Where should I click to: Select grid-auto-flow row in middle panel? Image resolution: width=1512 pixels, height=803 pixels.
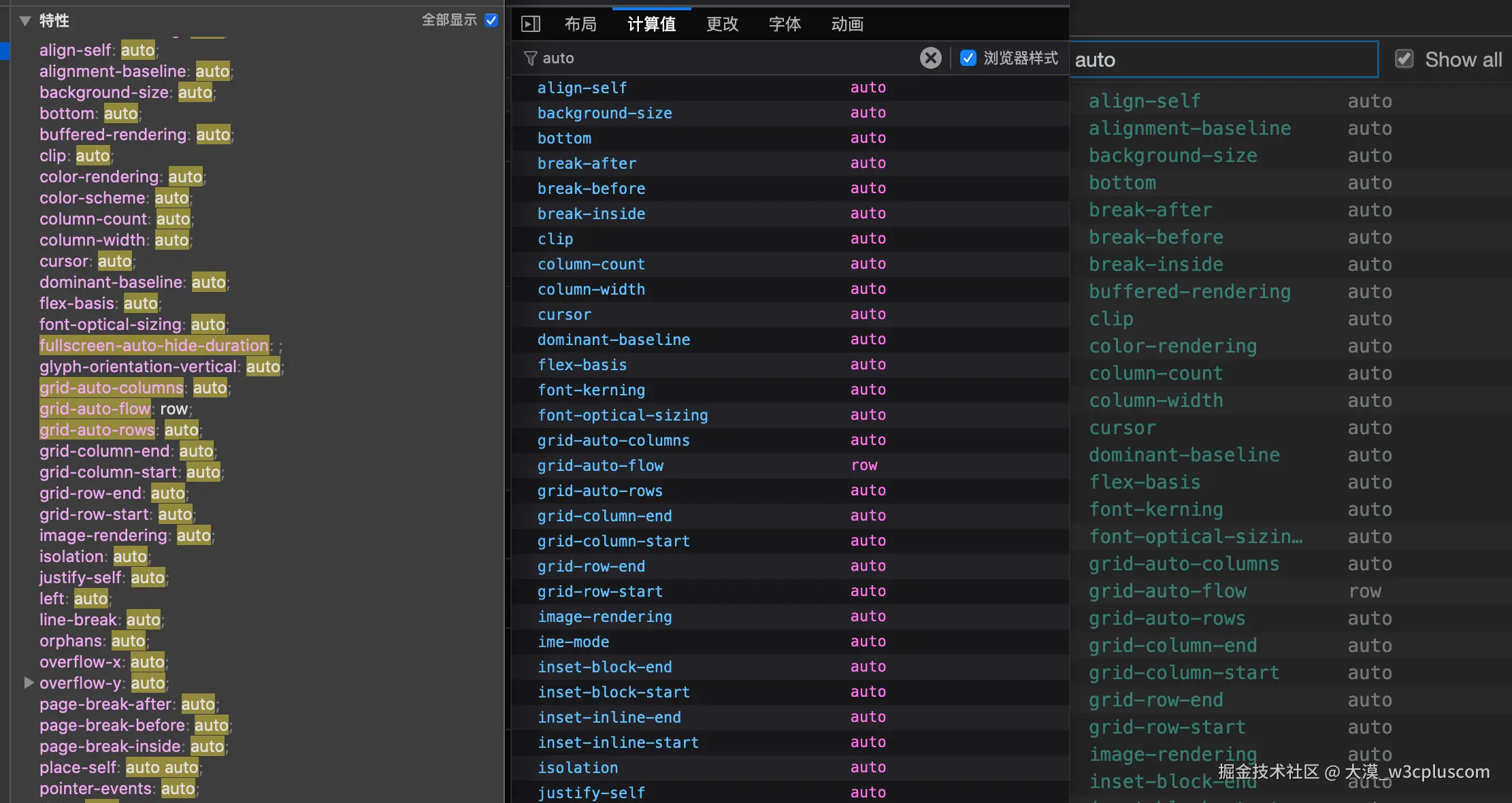point(600,465)
